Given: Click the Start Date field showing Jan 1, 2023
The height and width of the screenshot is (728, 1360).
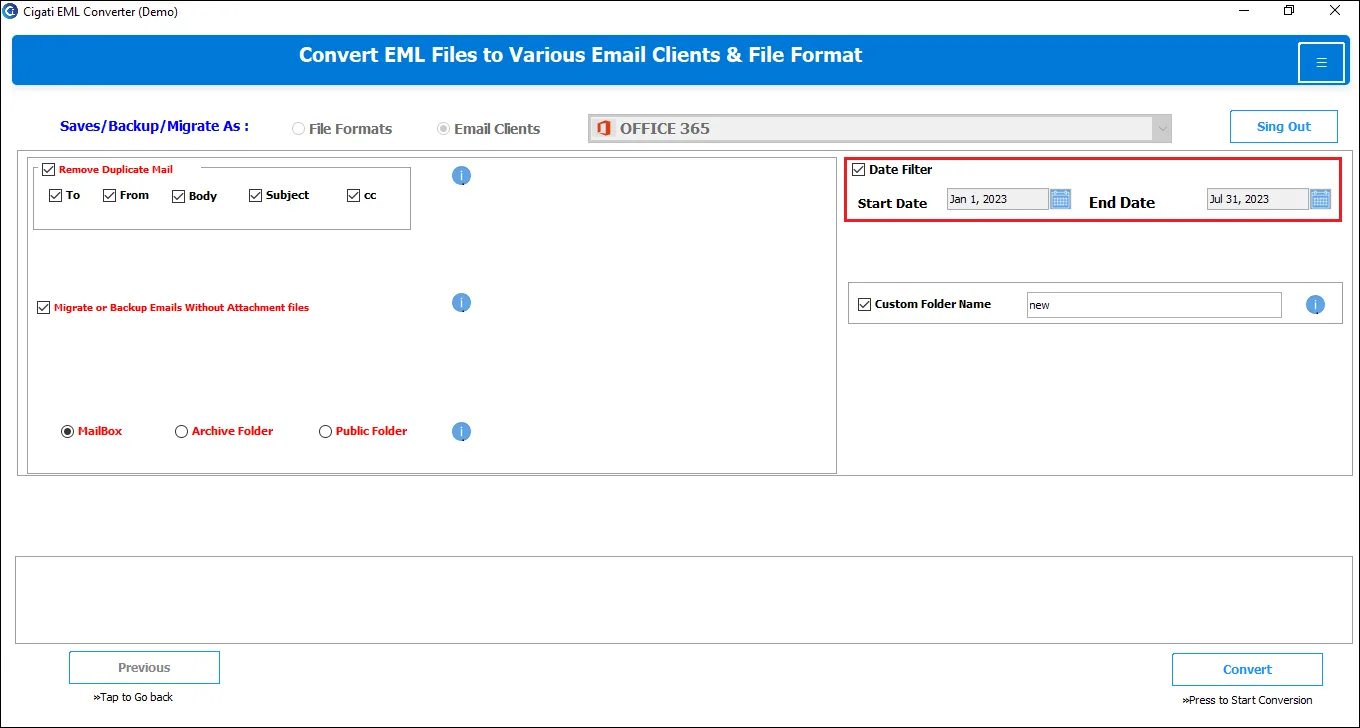Looking at the screenshot, I should [x=998, y=199].
